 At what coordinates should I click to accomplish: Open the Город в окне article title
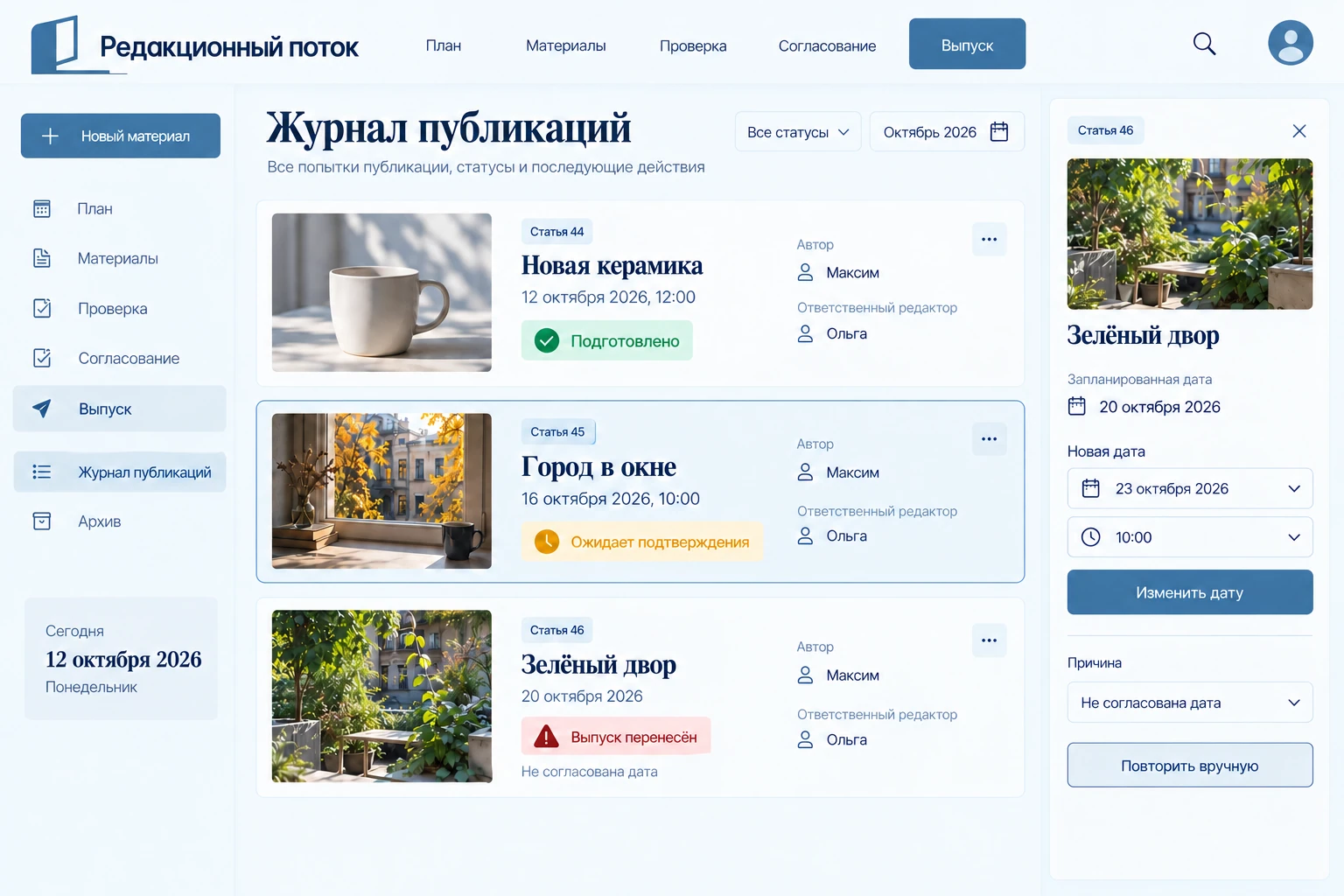click(598, 466)
